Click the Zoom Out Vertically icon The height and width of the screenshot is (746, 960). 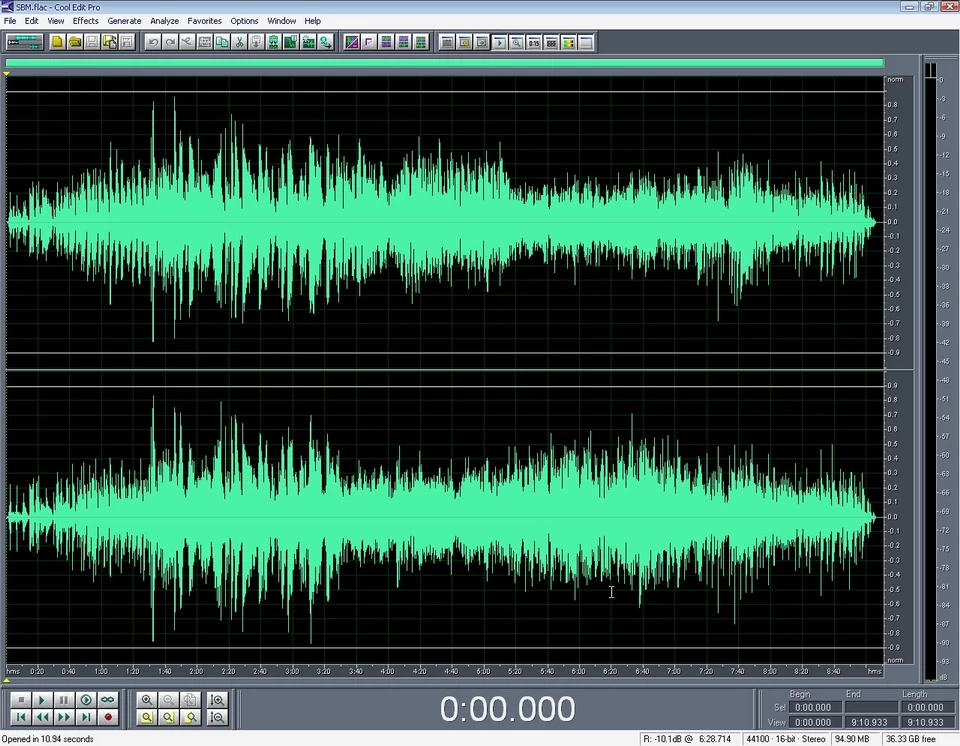(x=217, y=717)
